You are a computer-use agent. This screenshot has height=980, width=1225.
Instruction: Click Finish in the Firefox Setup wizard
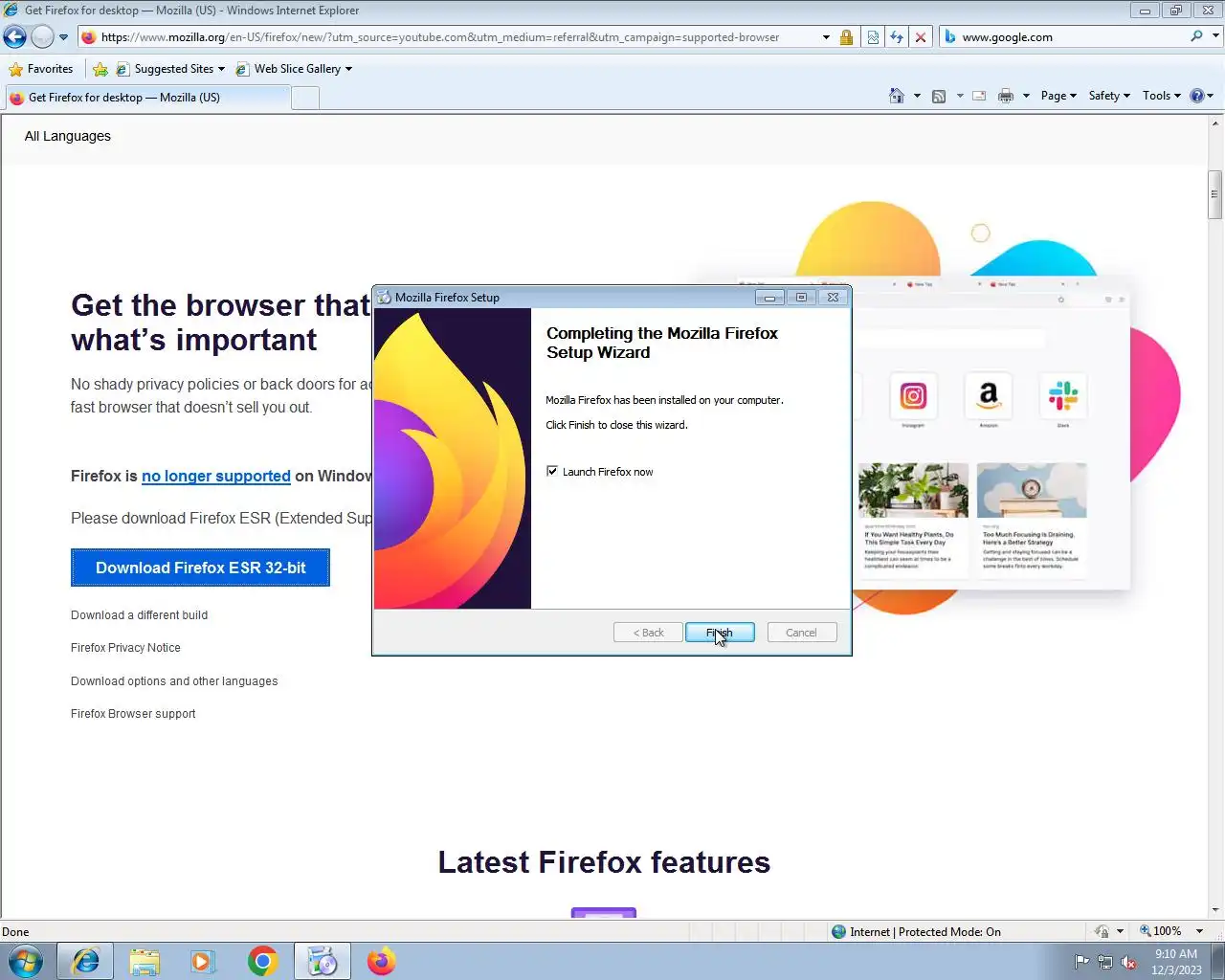point(720,633)
